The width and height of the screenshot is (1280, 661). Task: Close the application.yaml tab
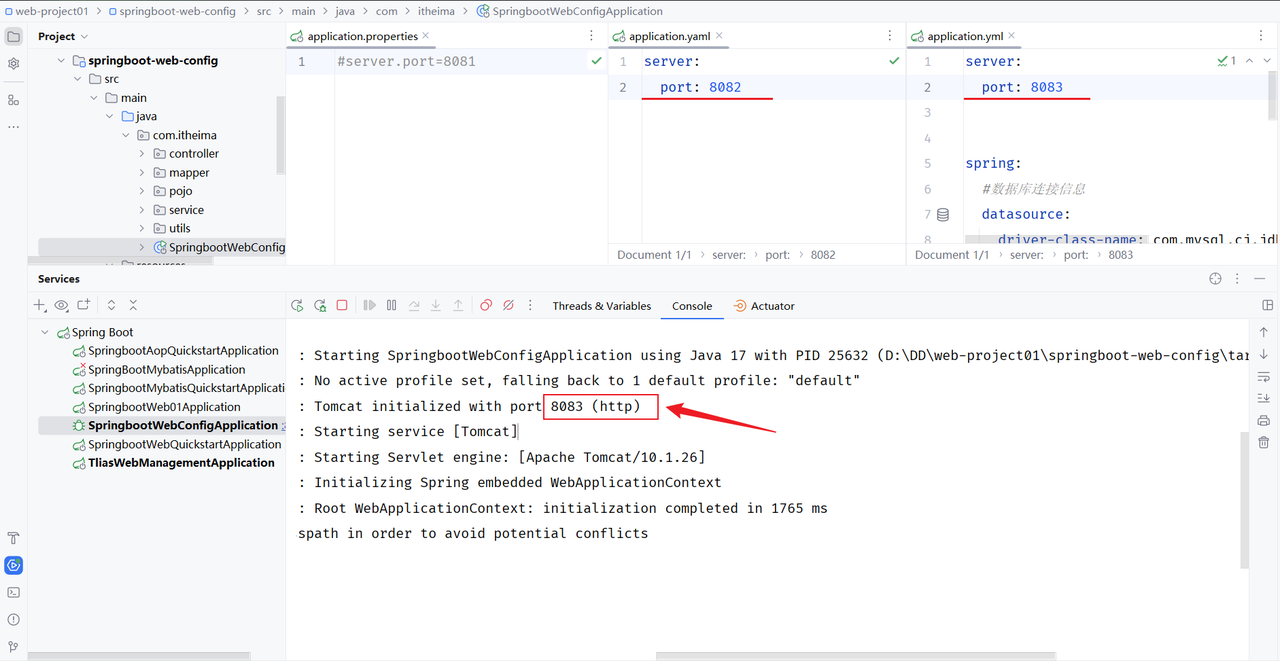tap(719, 36)
